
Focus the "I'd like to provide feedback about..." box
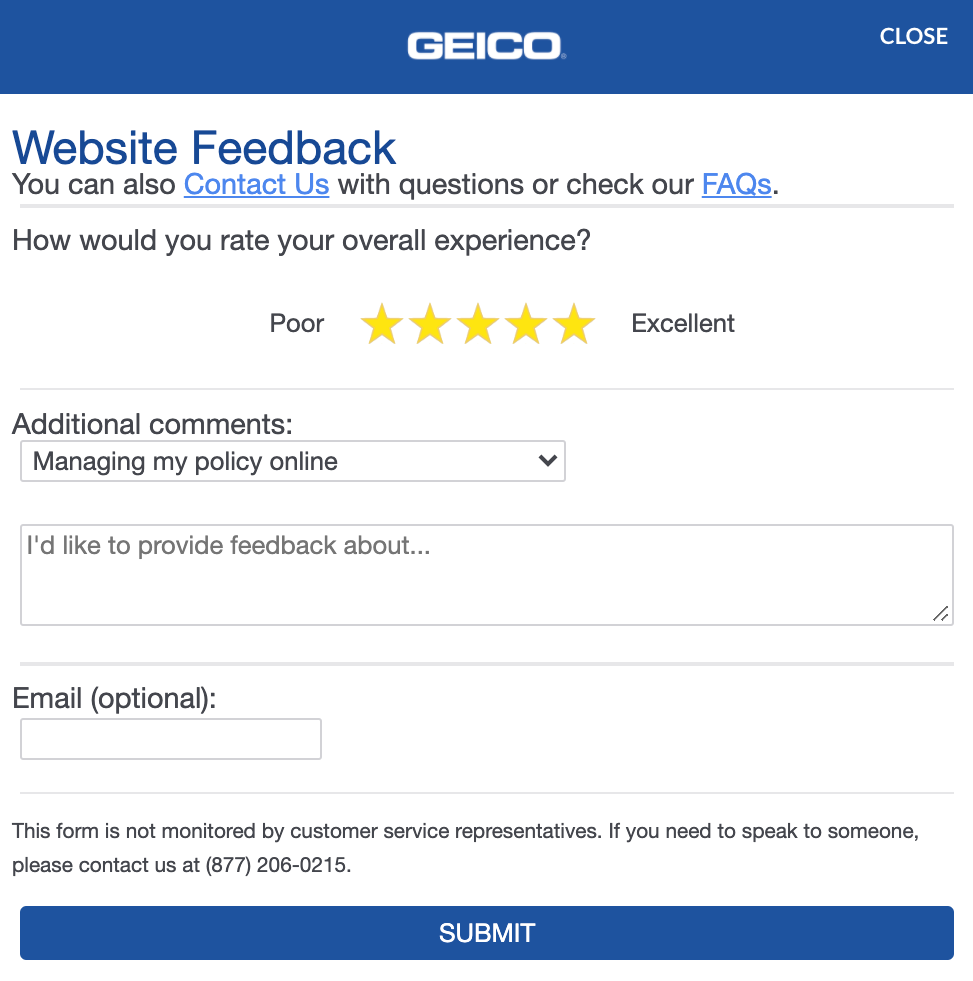[x=486, y=575]
